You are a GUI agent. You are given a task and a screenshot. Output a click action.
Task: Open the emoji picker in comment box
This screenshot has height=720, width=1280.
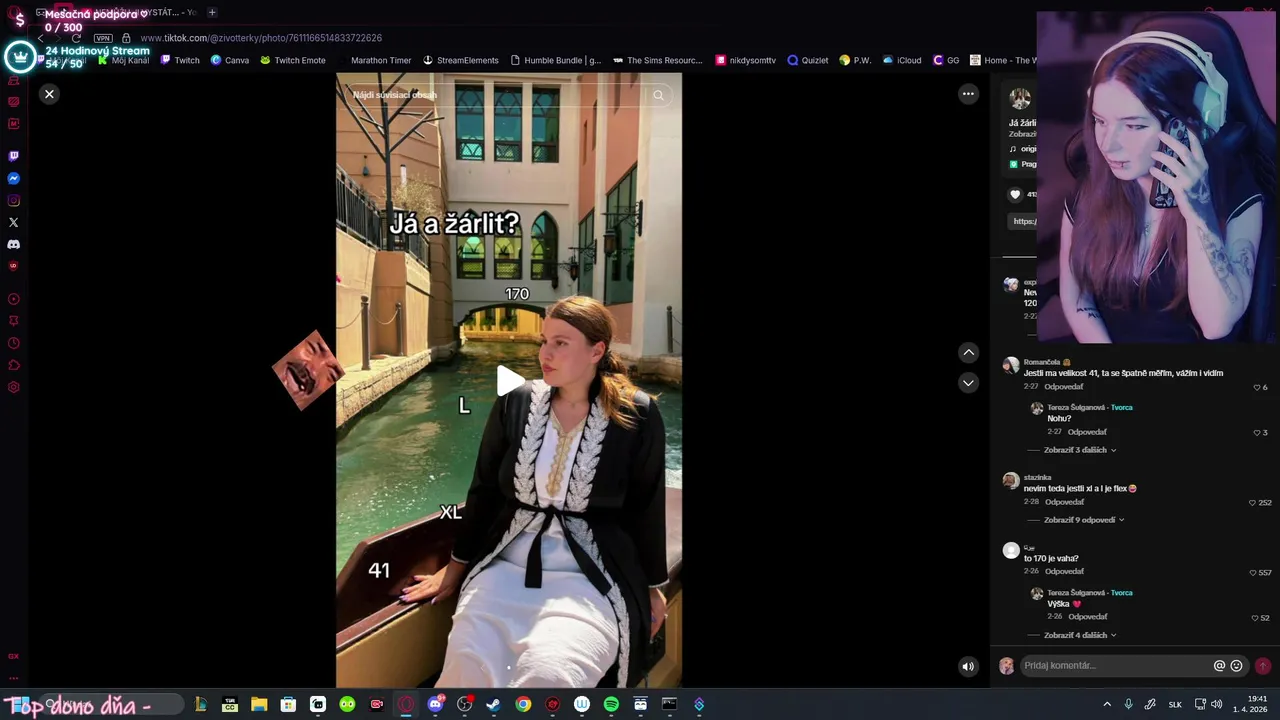[1237, 665]
